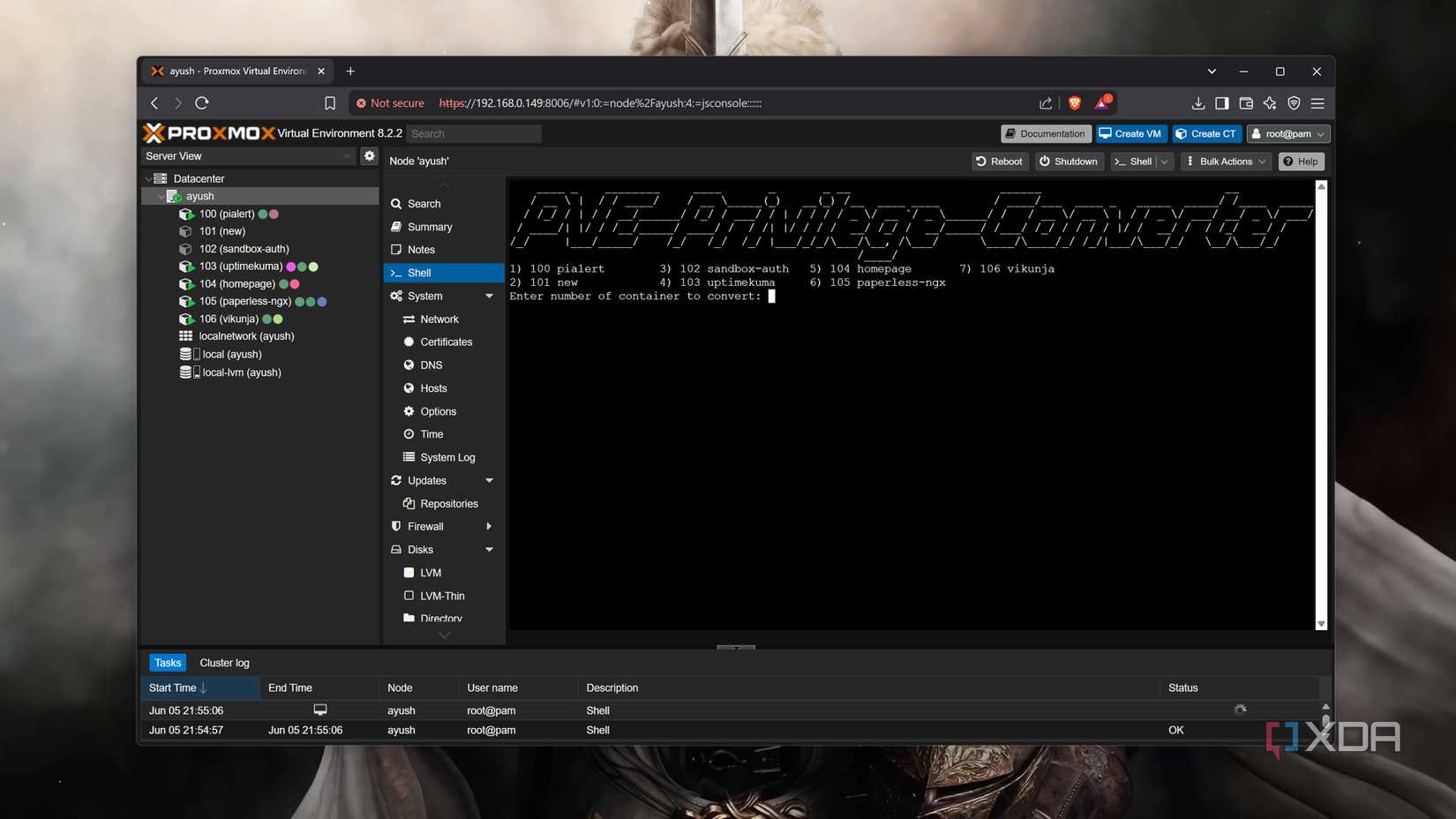Open the Time settings icon
Image resolution: width=1456 pixels, height=819 pixels.
click(409, 434)
